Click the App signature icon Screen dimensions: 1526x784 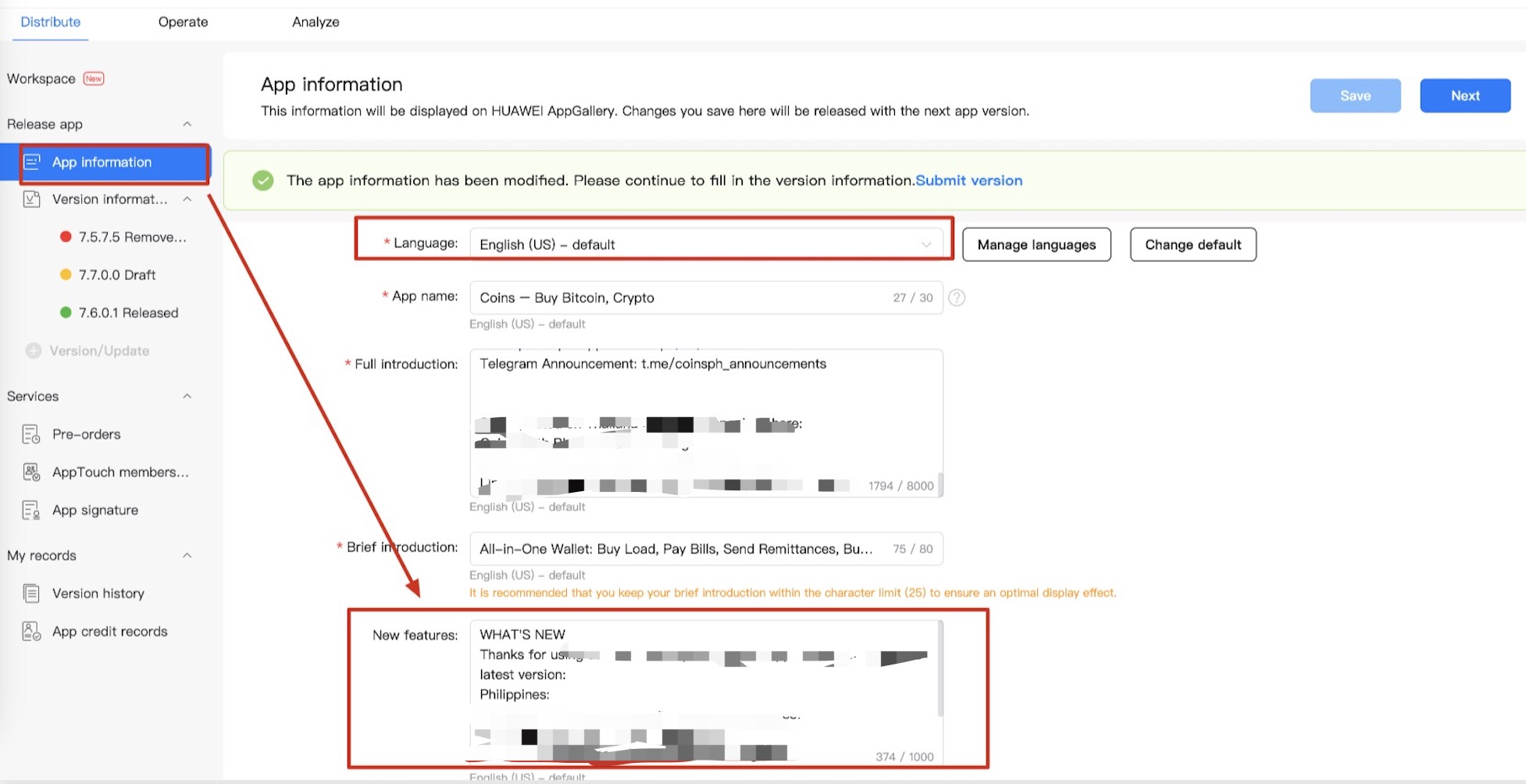pos(31,510)
